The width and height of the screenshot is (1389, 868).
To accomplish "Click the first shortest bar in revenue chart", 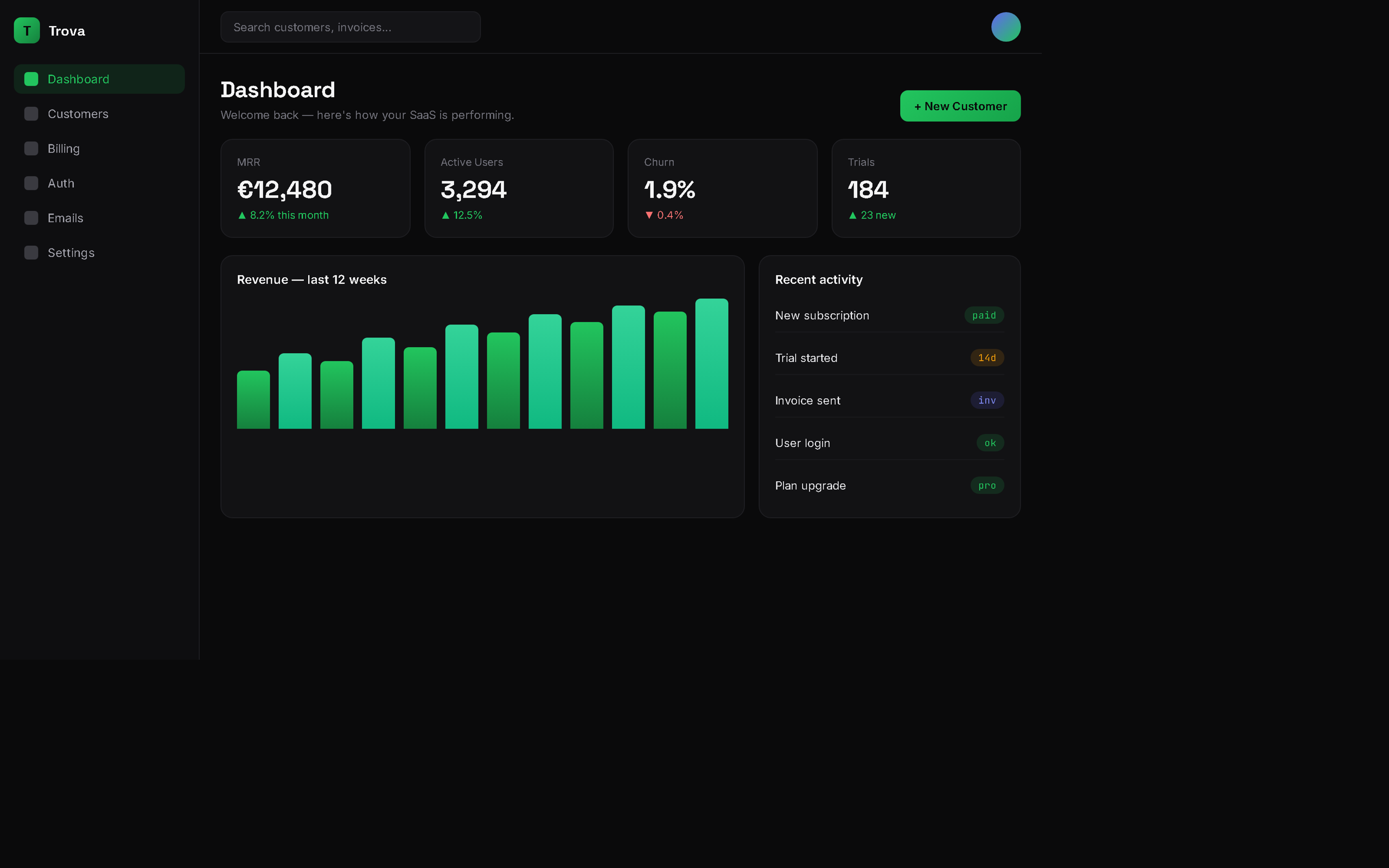I will coord(253,400).
